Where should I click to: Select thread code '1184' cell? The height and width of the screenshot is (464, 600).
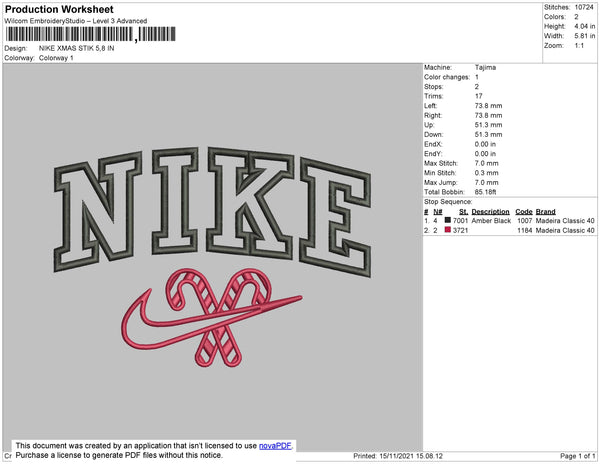(525, 230)
